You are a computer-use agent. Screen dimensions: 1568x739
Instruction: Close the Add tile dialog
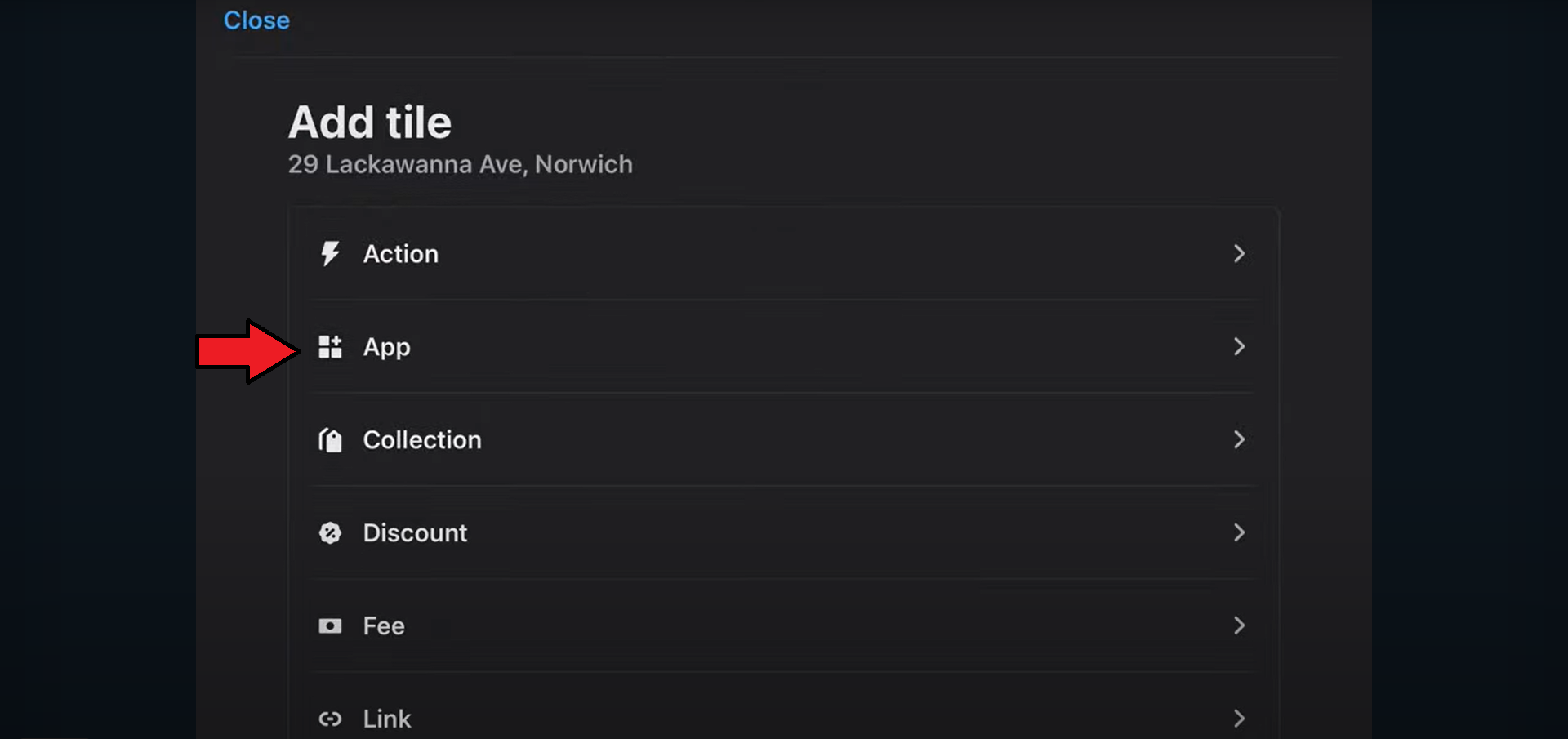tap(256, 20)
